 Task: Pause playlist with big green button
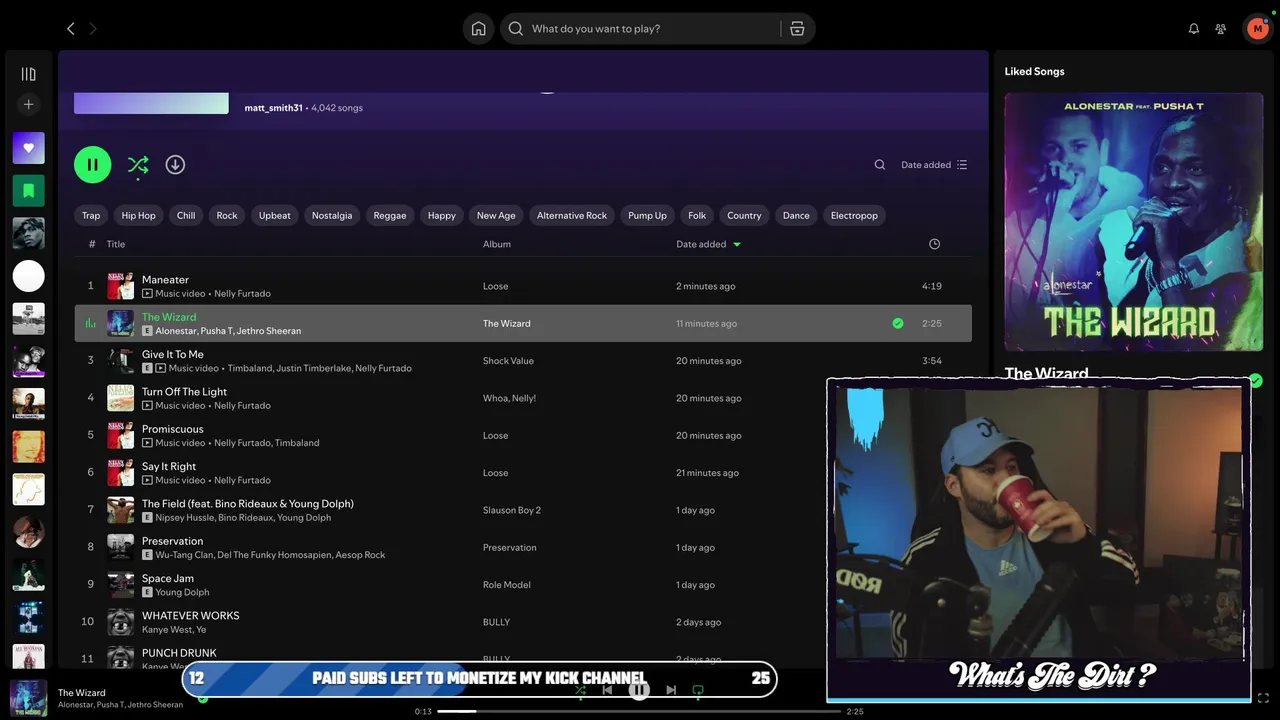(92, 165)
